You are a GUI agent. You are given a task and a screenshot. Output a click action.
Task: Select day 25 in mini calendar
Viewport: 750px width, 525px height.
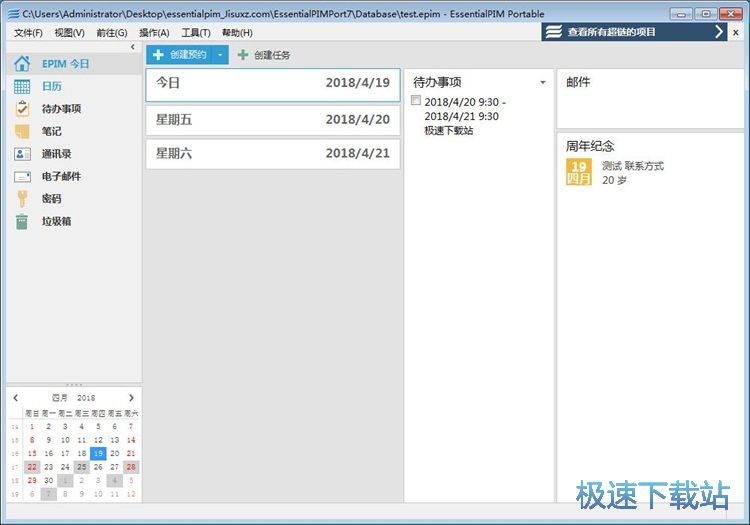(x=82, y=467)
